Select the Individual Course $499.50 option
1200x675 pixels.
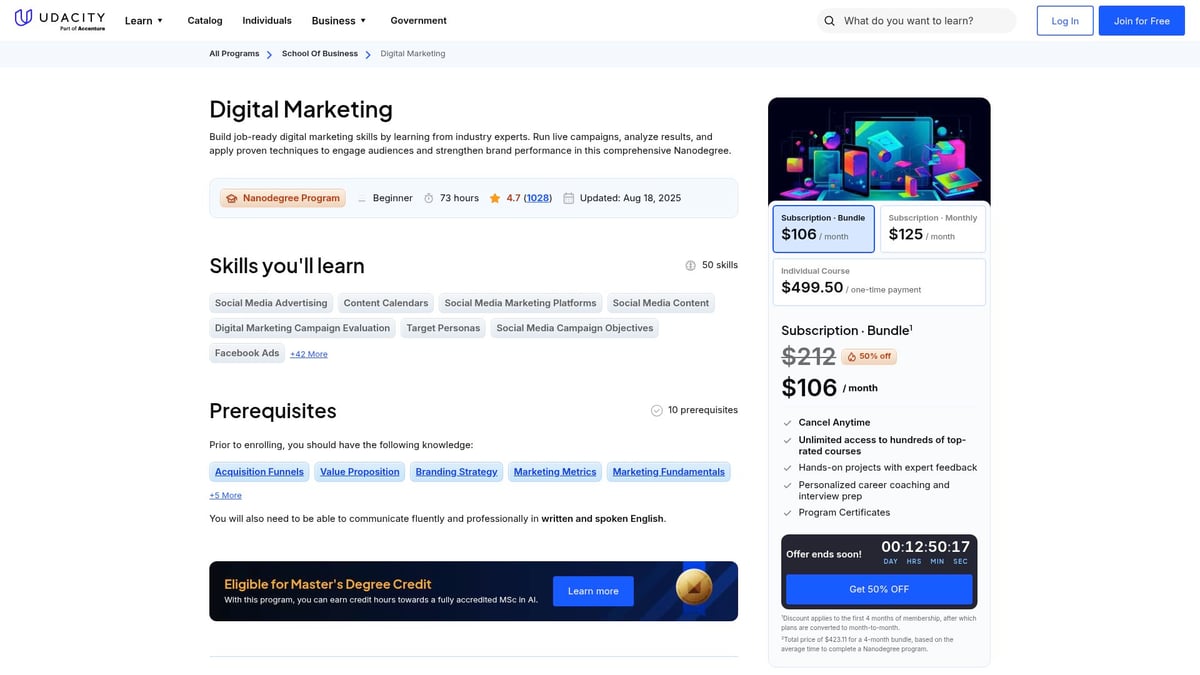coord(879,282)
